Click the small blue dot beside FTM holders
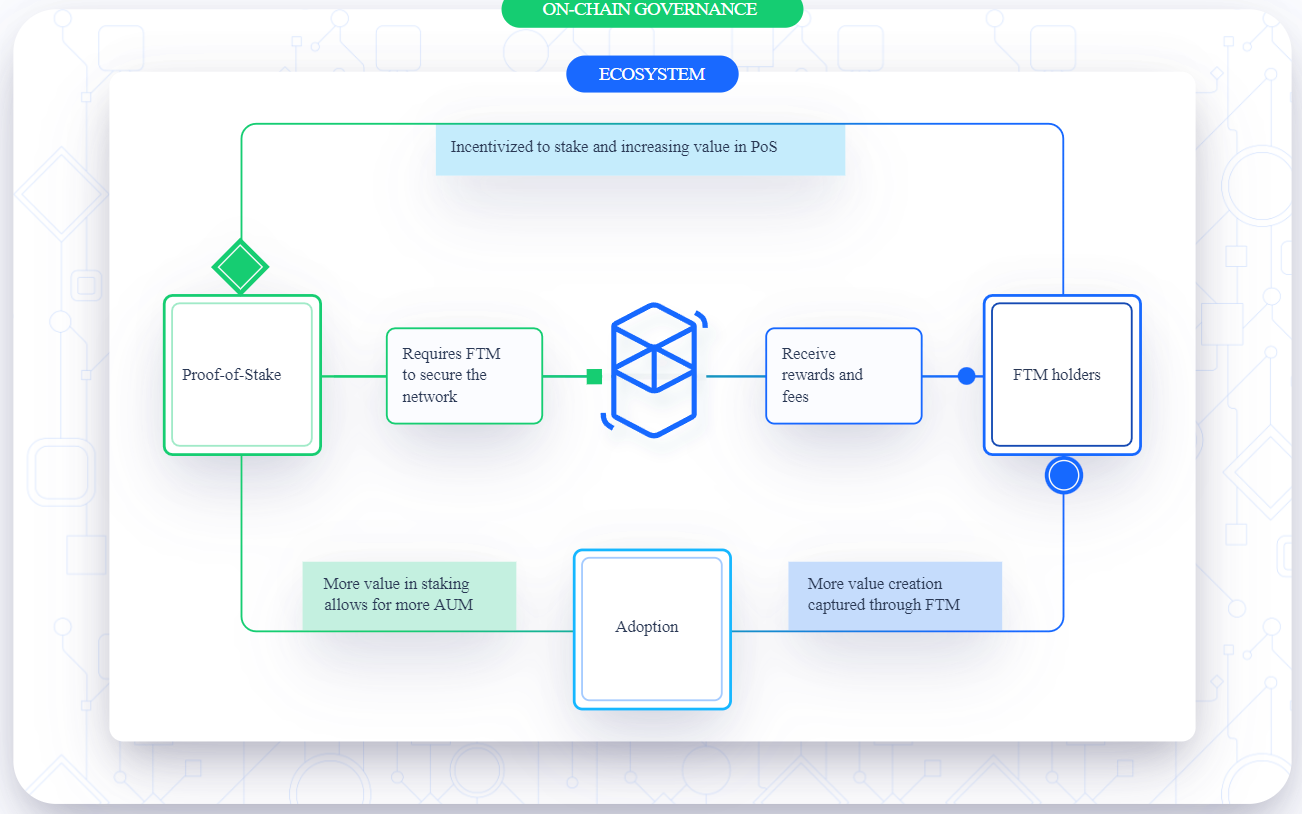 966,376
